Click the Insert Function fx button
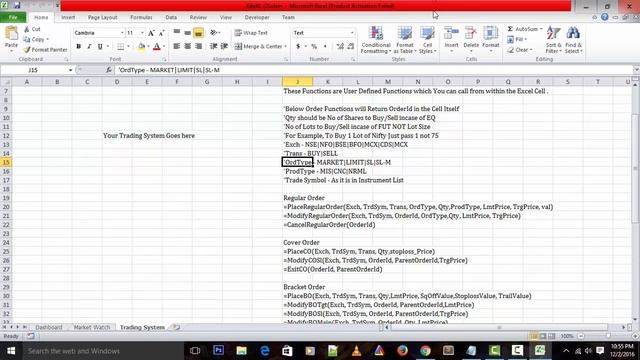Screen dimensions: 640x360 click(x=109, y=70)
